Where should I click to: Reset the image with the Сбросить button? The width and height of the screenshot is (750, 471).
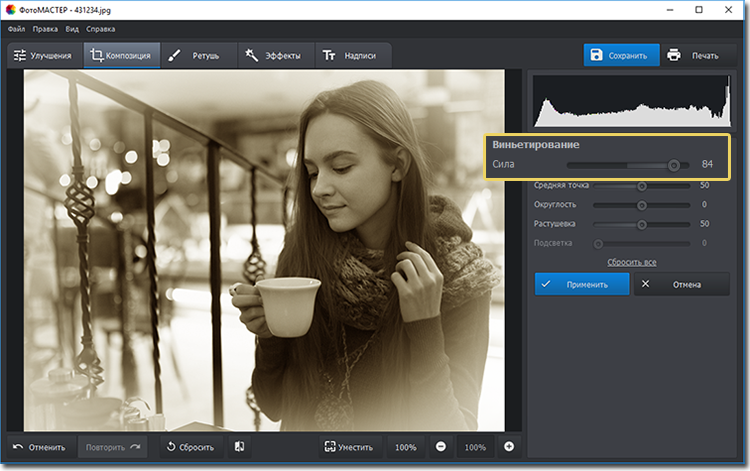[189, 447]
